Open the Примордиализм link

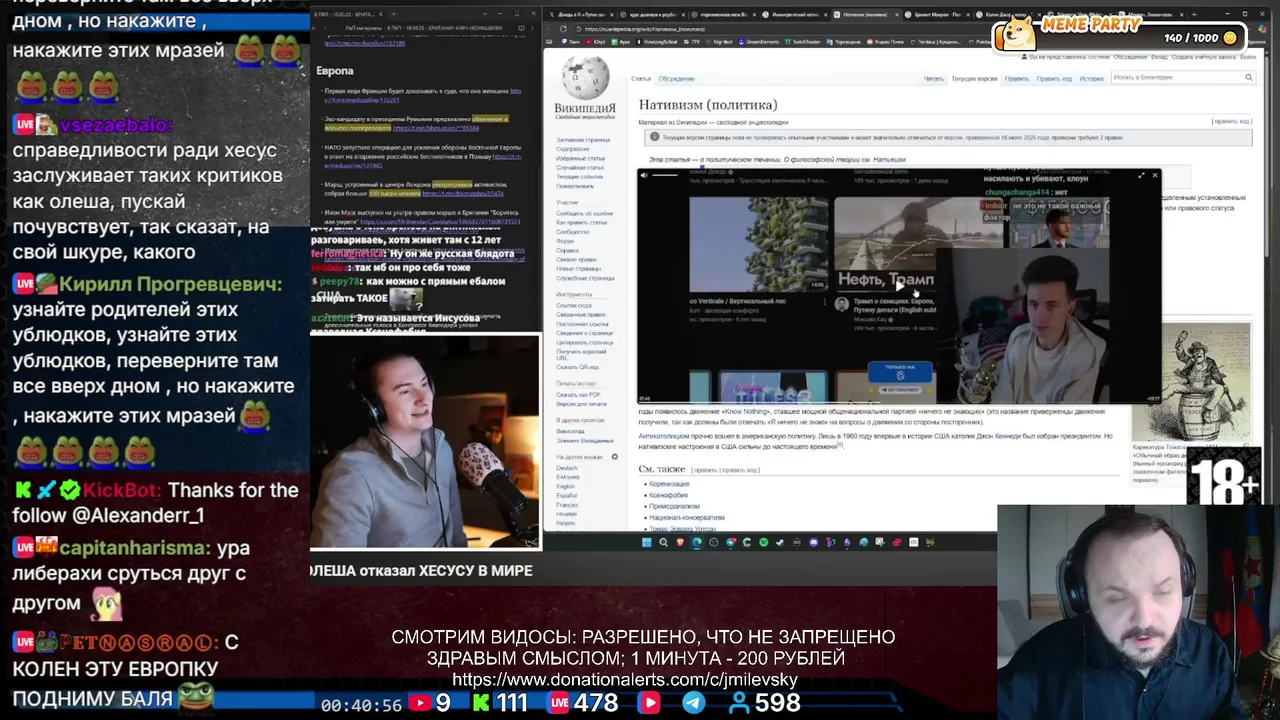coord(674,507)
